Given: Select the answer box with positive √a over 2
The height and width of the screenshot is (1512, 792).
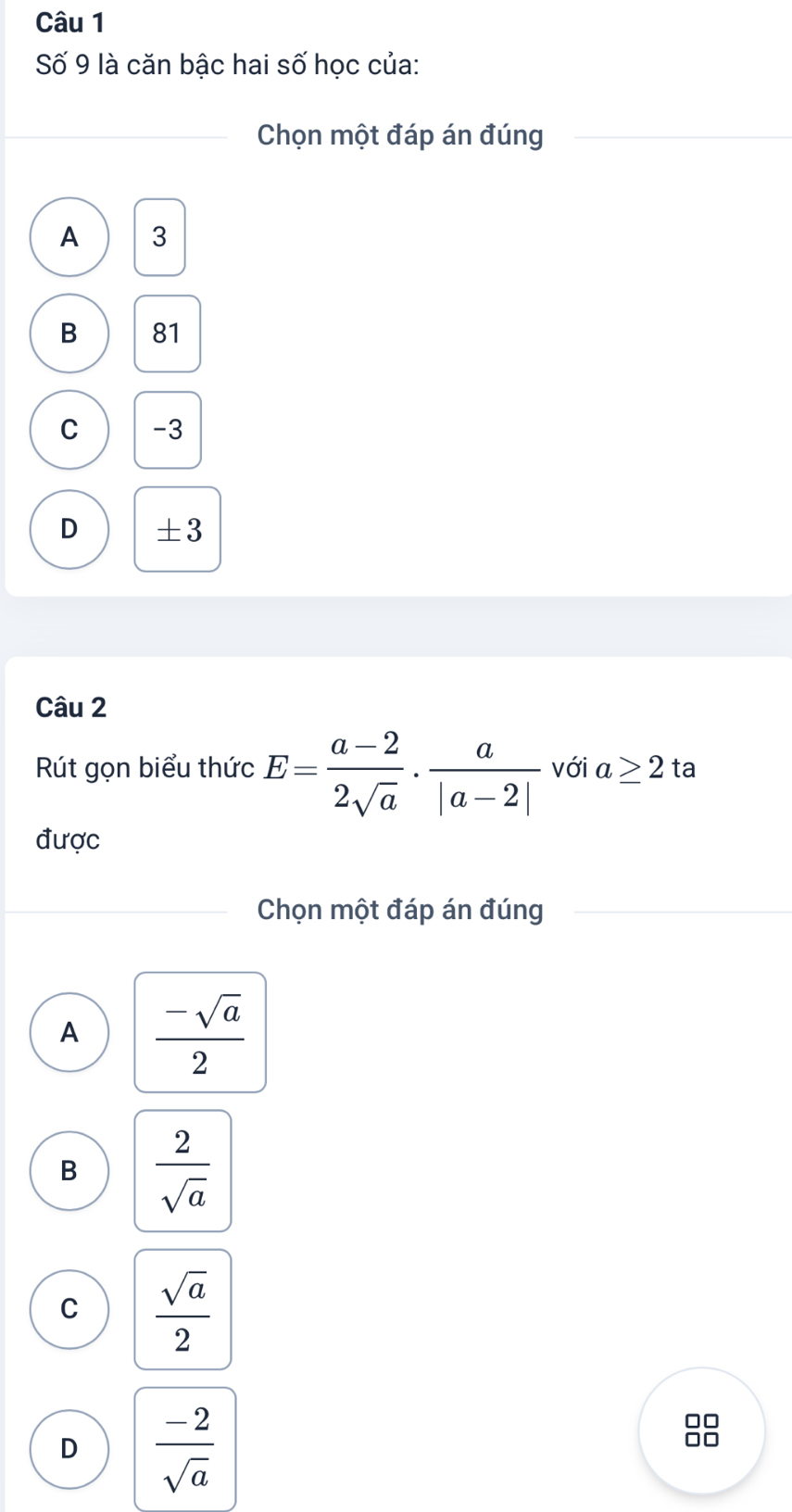Looking at the screenshot, I should click(182, 1309).
